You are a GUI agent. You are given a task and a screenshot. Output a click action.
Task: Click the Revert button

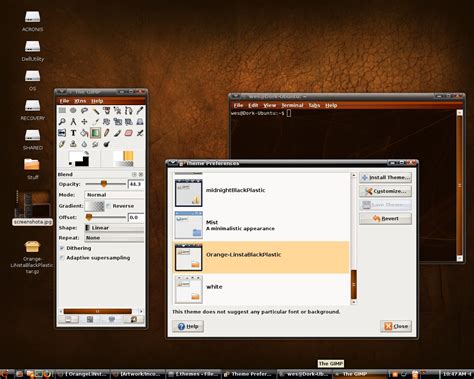(x=385, y=219)
